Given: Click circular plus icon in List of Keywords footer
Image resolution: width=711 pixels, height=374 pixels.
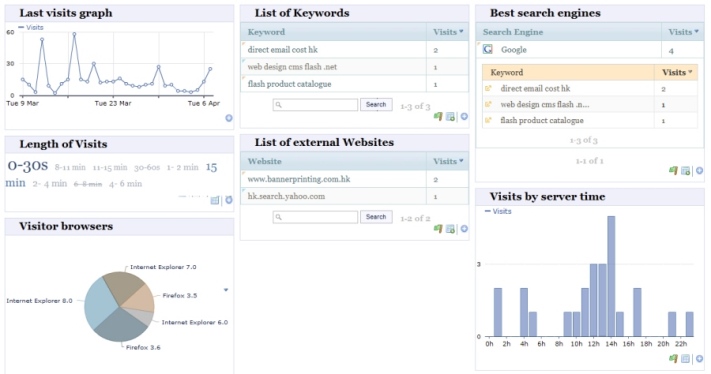Looking at the screenshot, I should pos(464,117).
